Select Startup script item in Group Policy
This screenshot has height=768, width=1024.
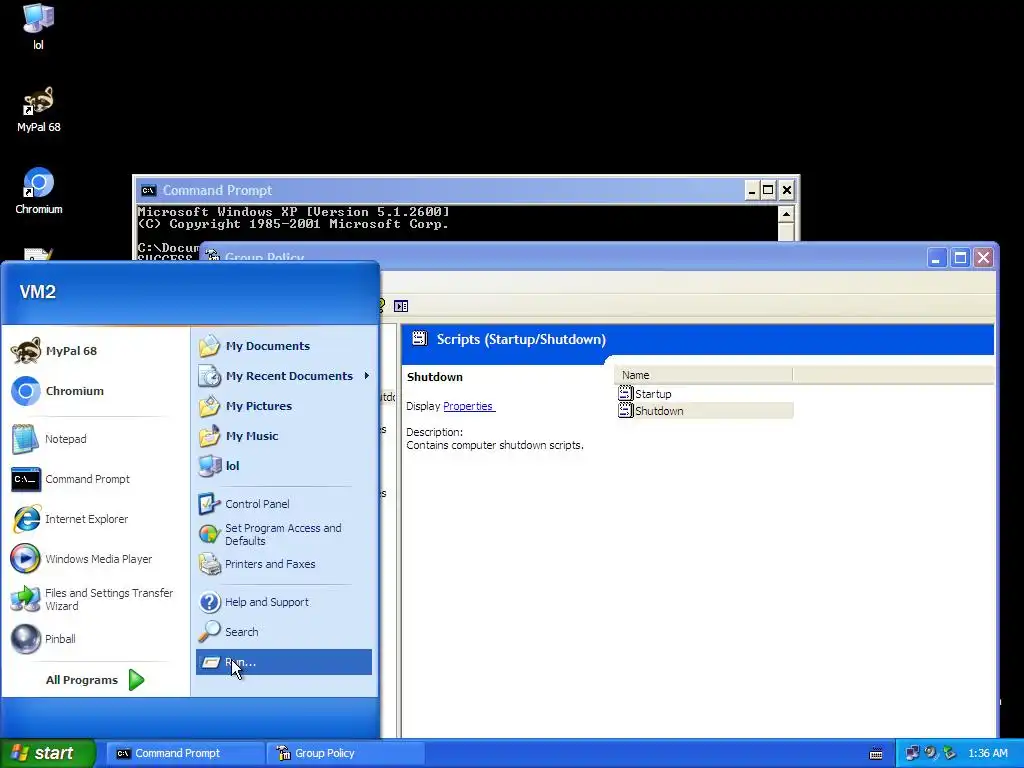click(x=645, y=394)
